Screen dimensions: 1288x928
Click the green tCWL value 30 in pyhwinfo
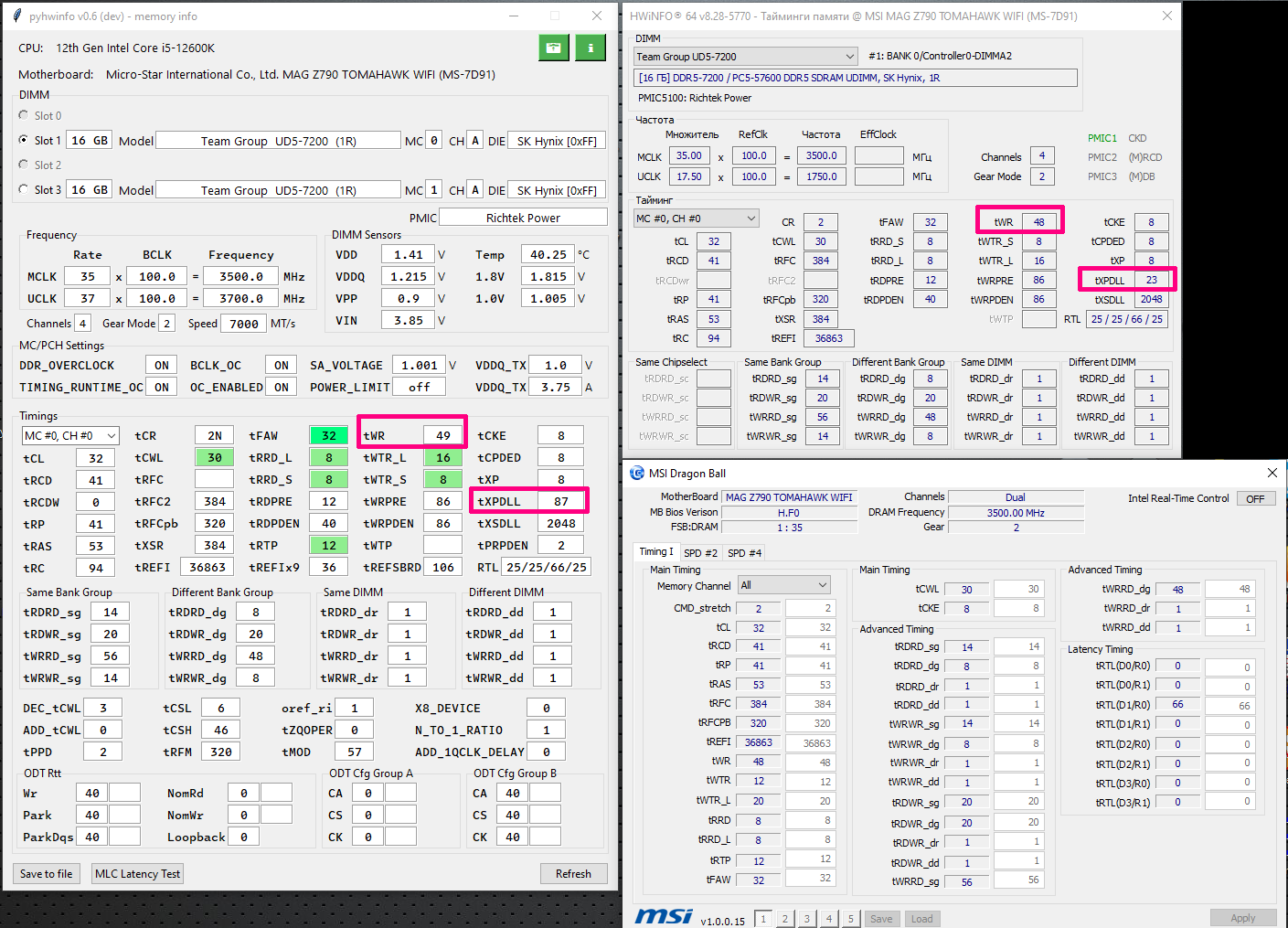(215, 458)
